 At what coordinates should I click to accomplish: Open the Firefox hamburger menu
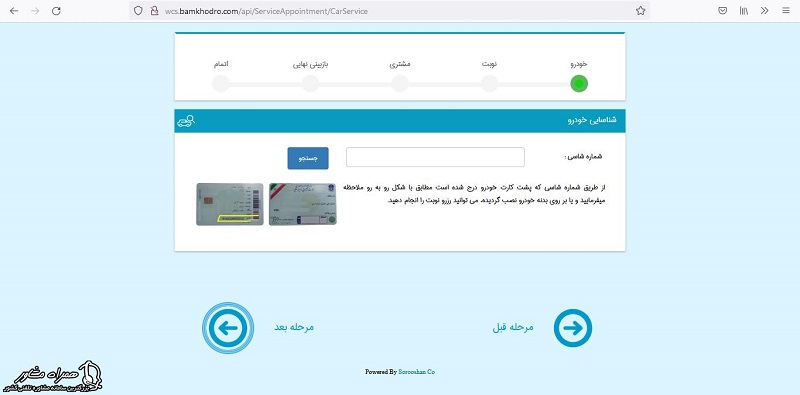pyautogui.click(x=786, y=11)
